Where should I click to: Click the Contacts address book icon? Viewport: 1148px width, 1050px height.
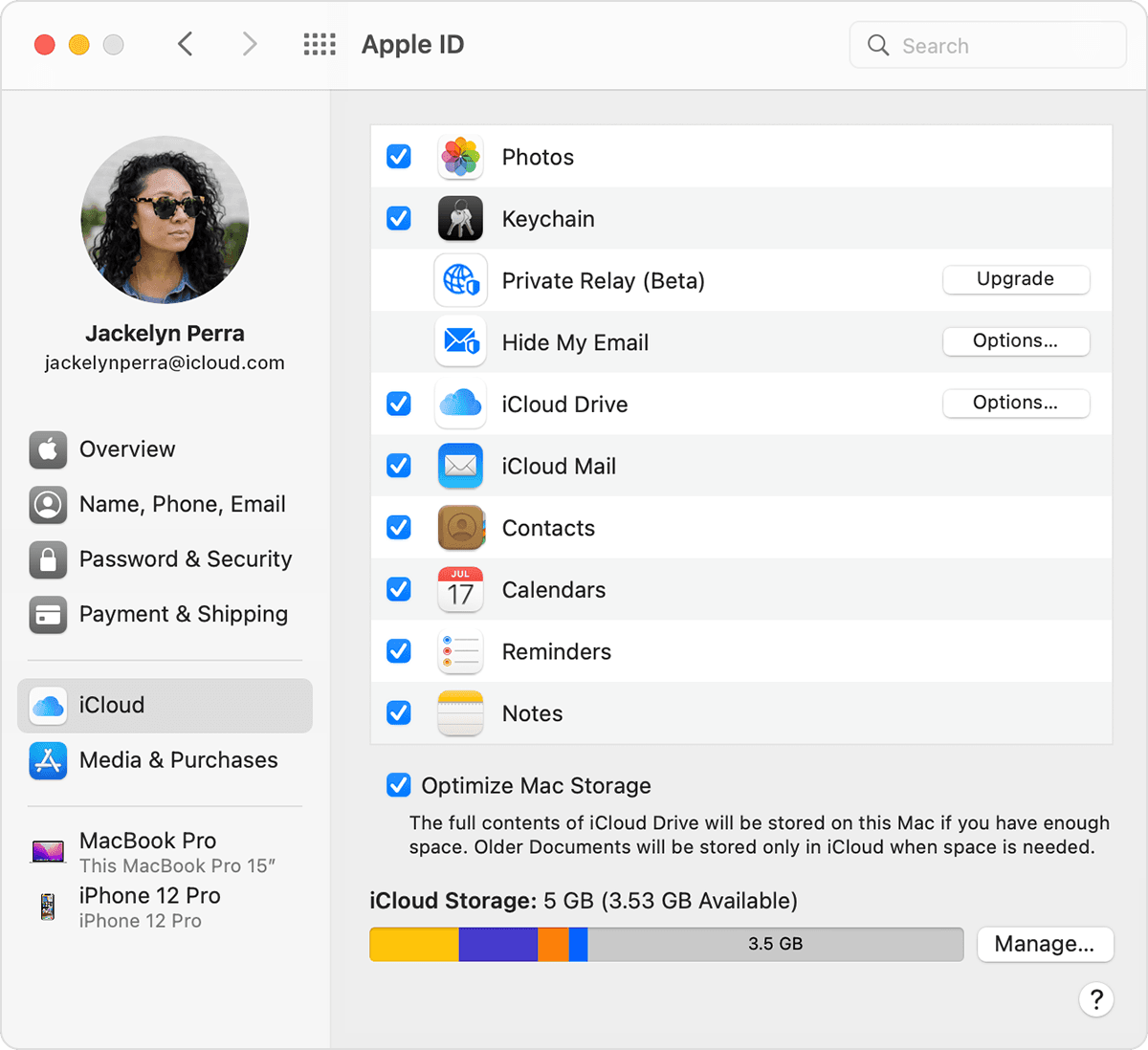click(x=460, y=527)
